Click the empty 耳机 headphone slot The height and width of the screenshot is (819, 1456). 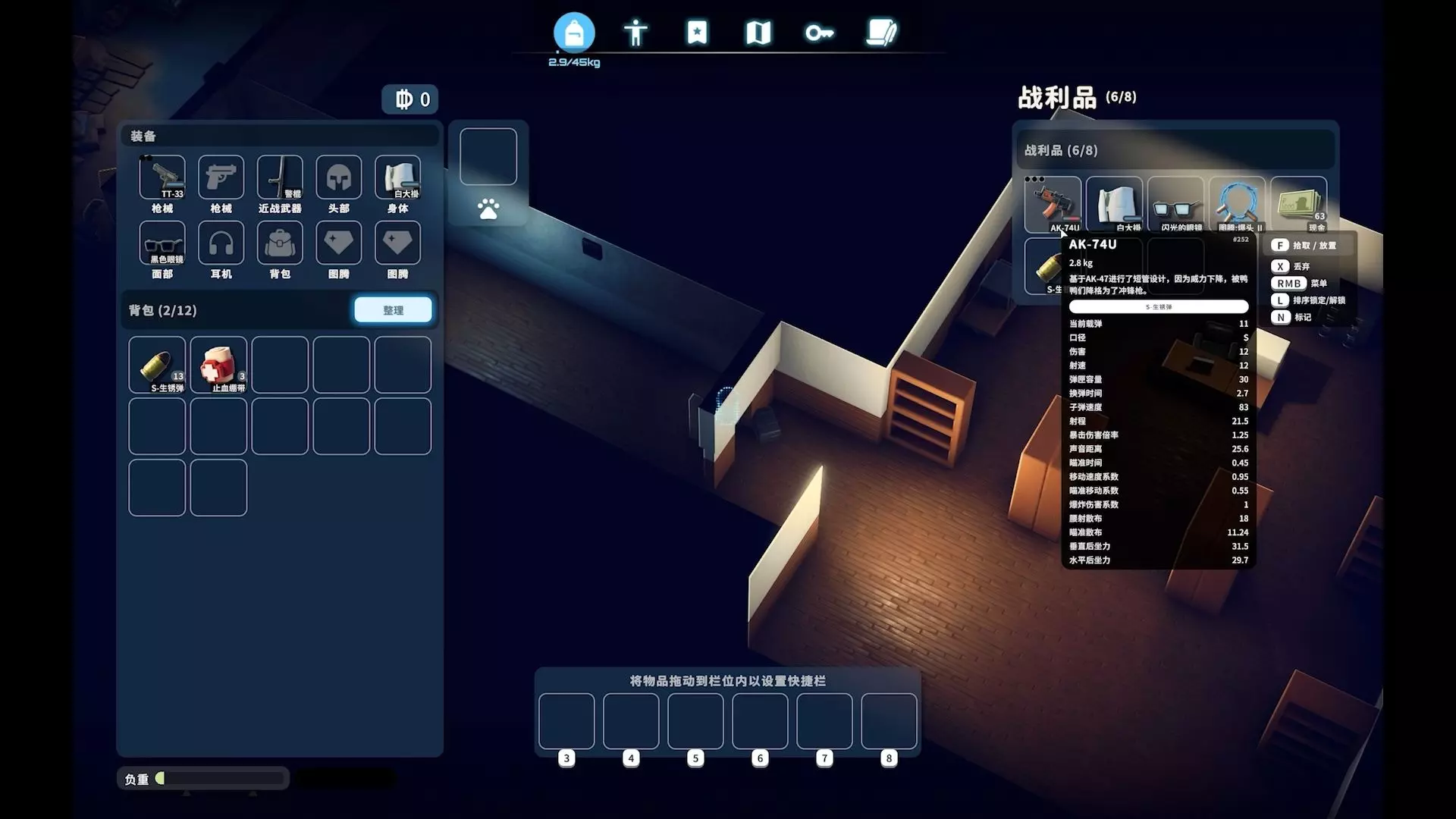221,243
